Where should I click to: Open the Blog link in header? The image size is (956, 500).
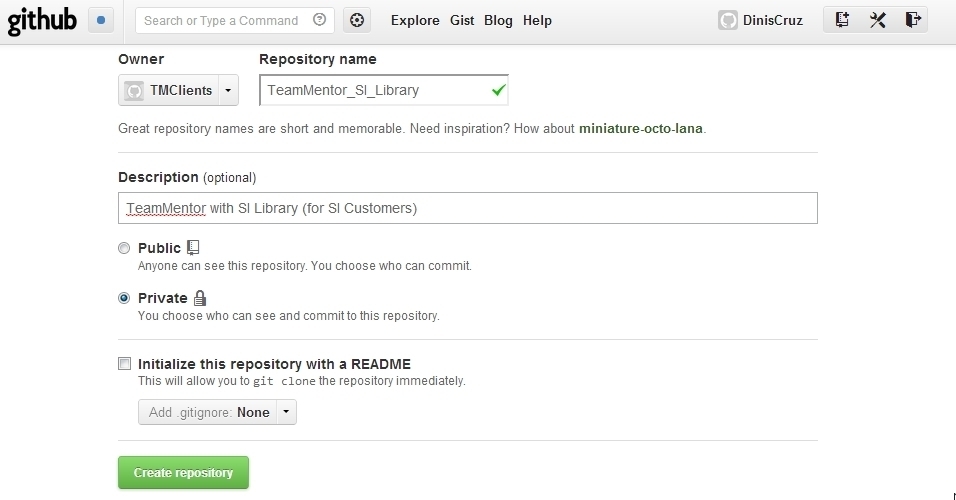(498, 20)
